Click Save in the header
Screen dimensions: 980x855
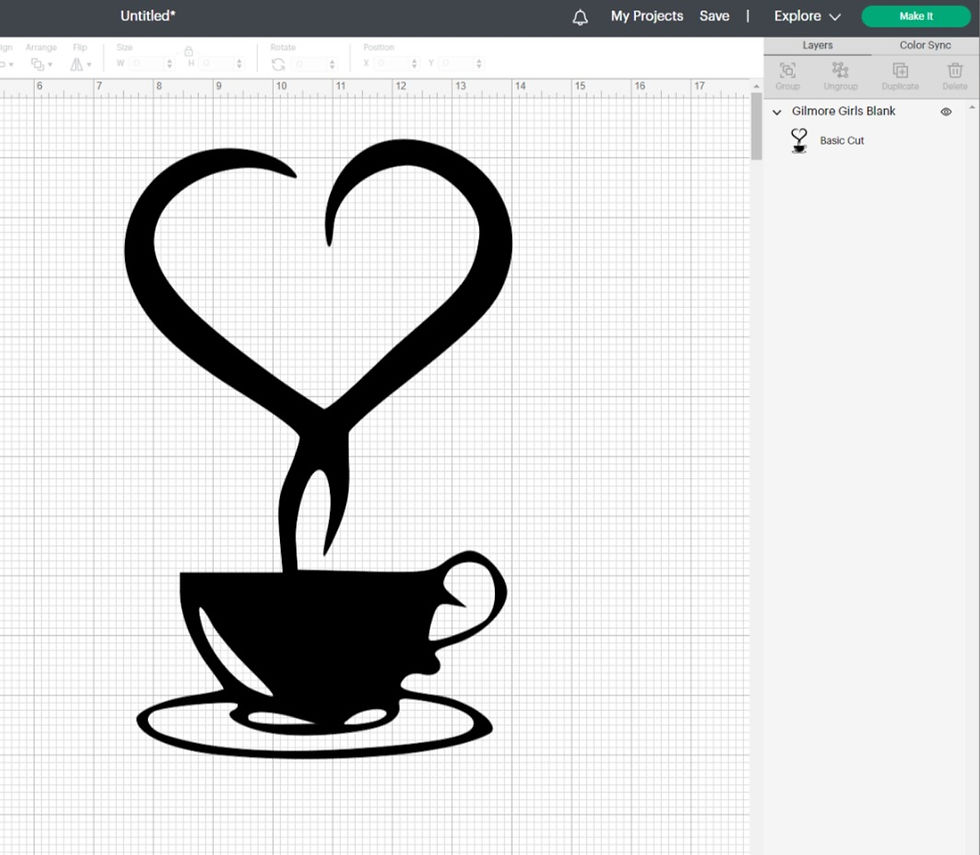coord(714,16)
